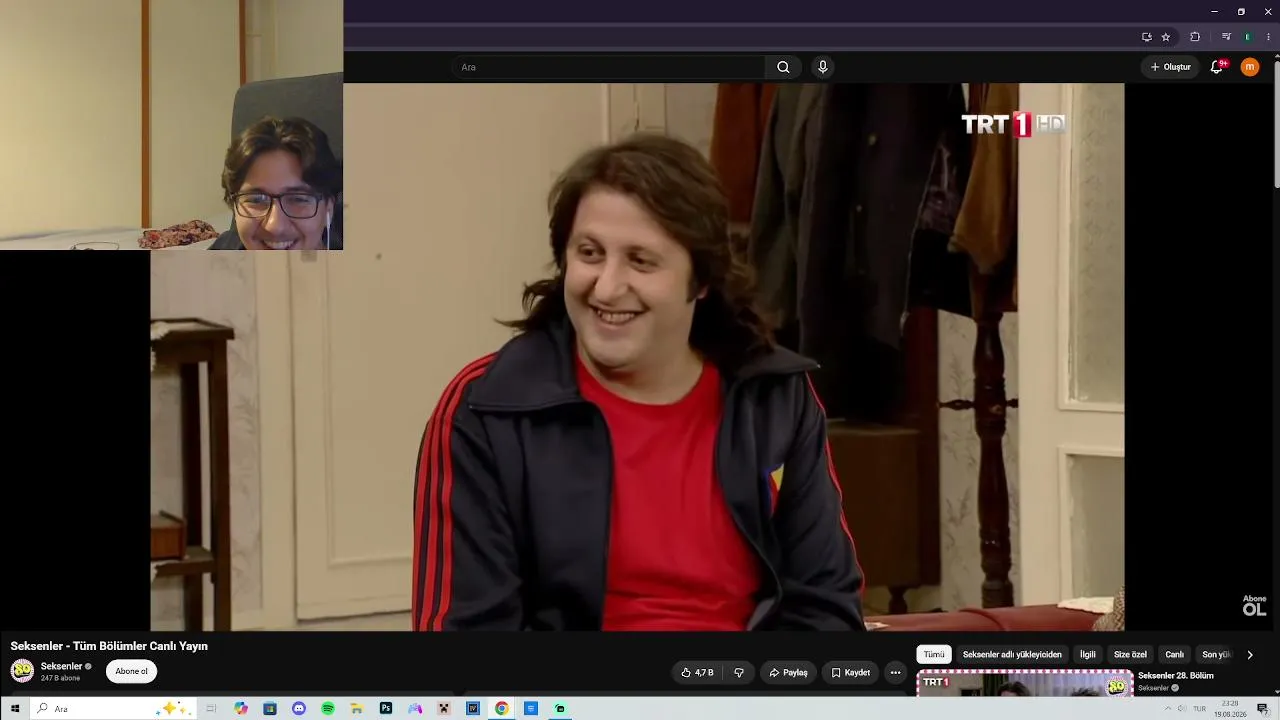1280x720 pixels.
Task: Subscribe with the Abone ol button
Action: (131, 671)
